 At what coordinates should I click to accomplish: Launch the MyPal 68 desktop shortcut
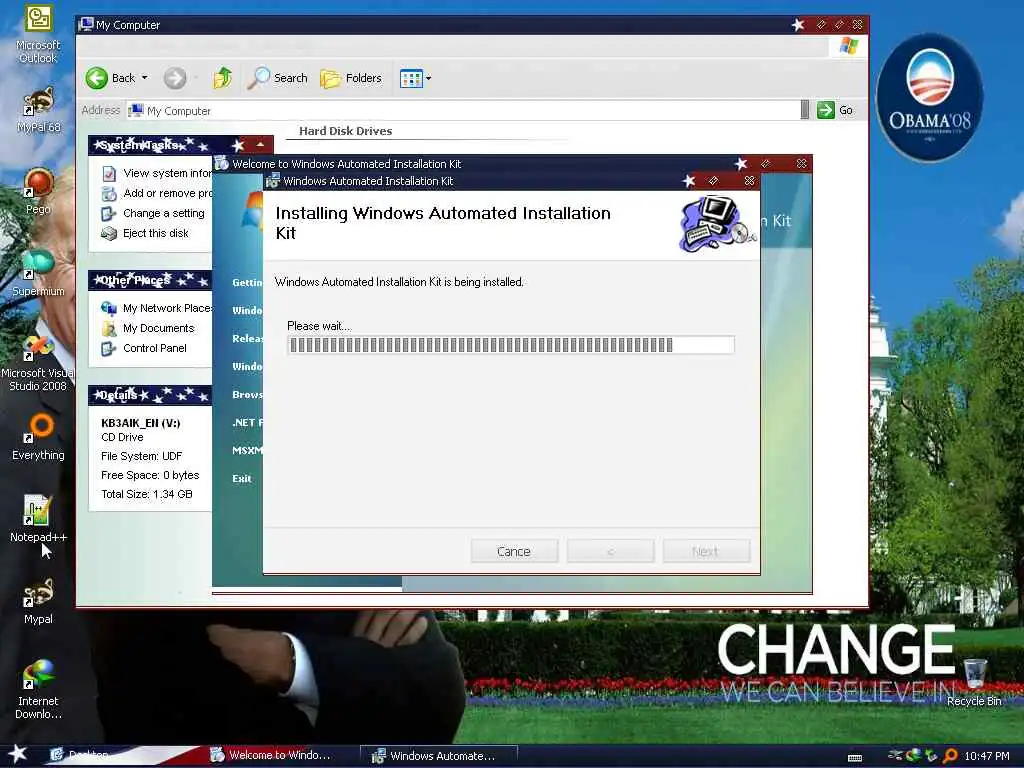38,110
